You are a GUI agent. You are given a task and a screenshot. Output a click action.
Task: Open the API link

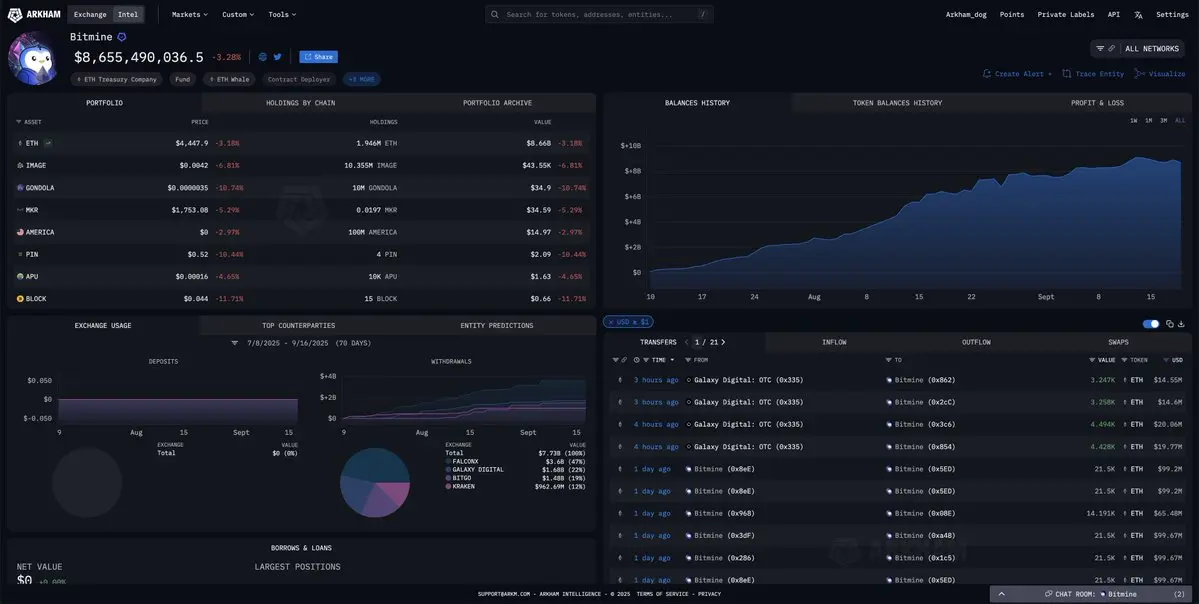(x=1113, y=15)
